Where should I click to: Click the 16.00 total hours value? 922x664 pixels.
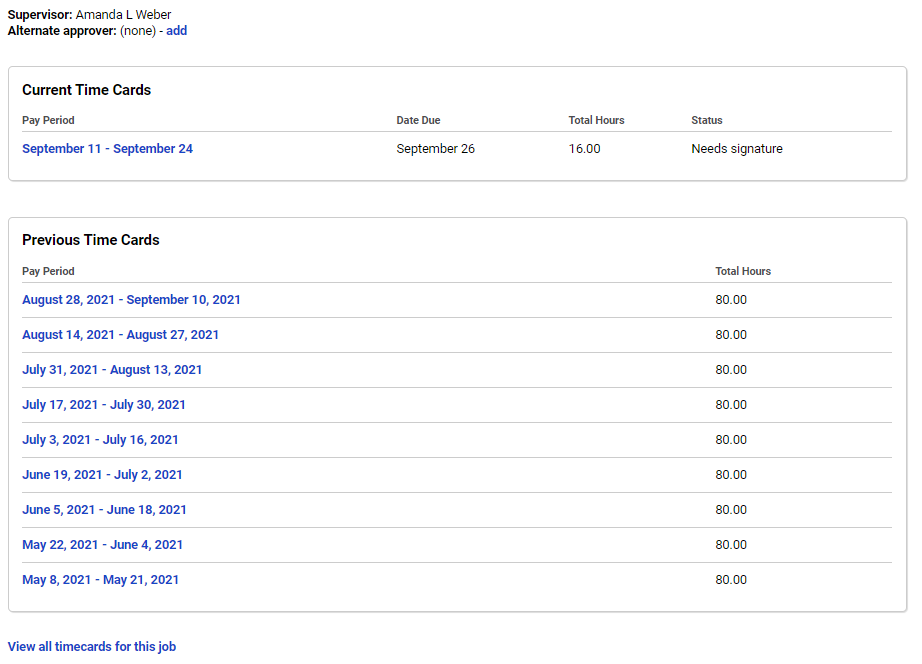click(584, 149)
